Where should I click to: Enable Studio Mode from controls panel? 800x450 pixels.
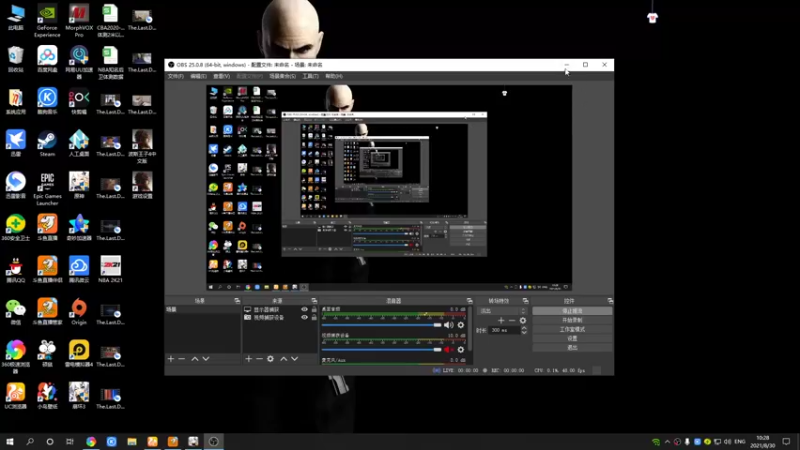click(572, 329)
